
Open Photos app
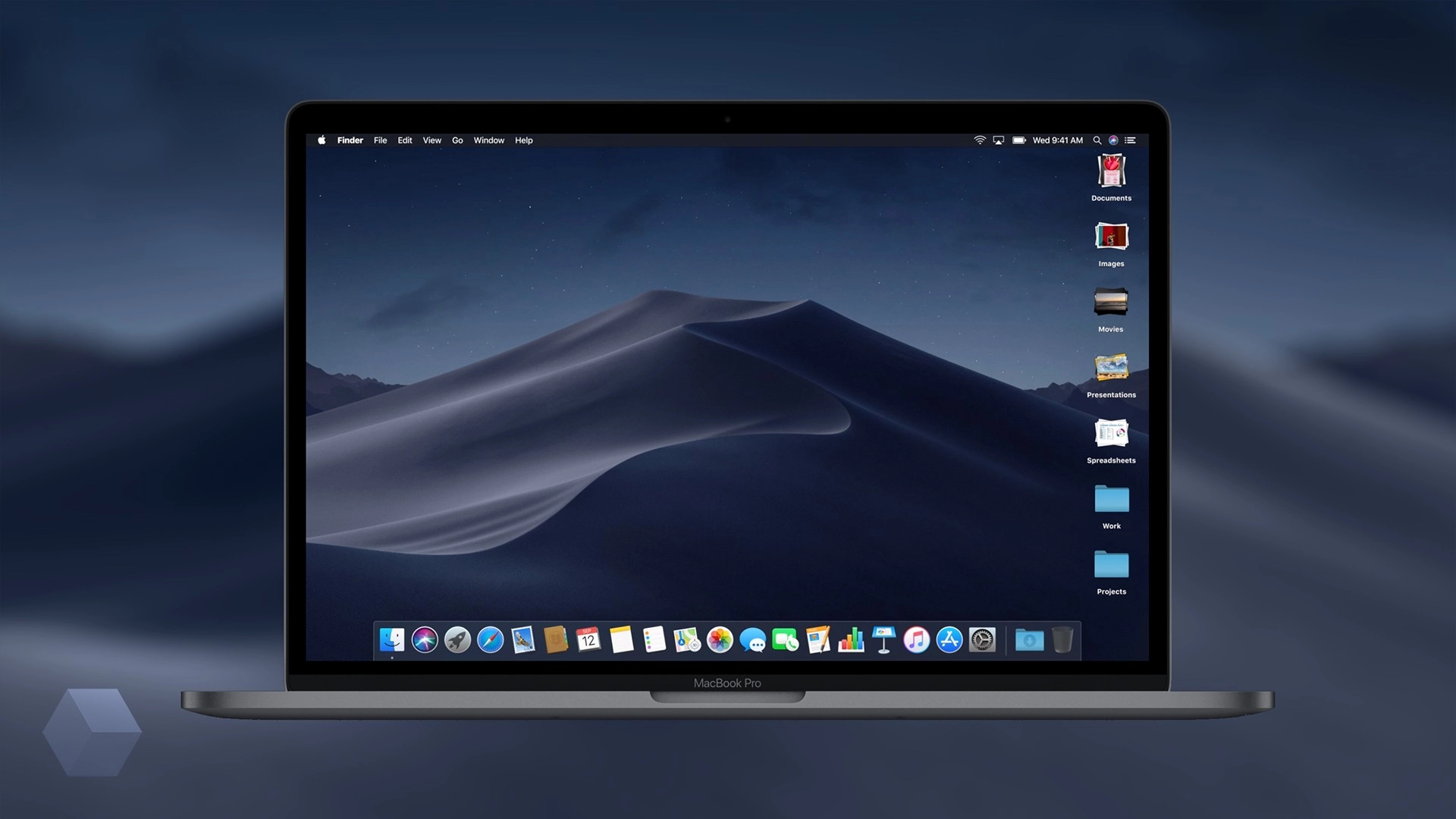tap(718, 641)
